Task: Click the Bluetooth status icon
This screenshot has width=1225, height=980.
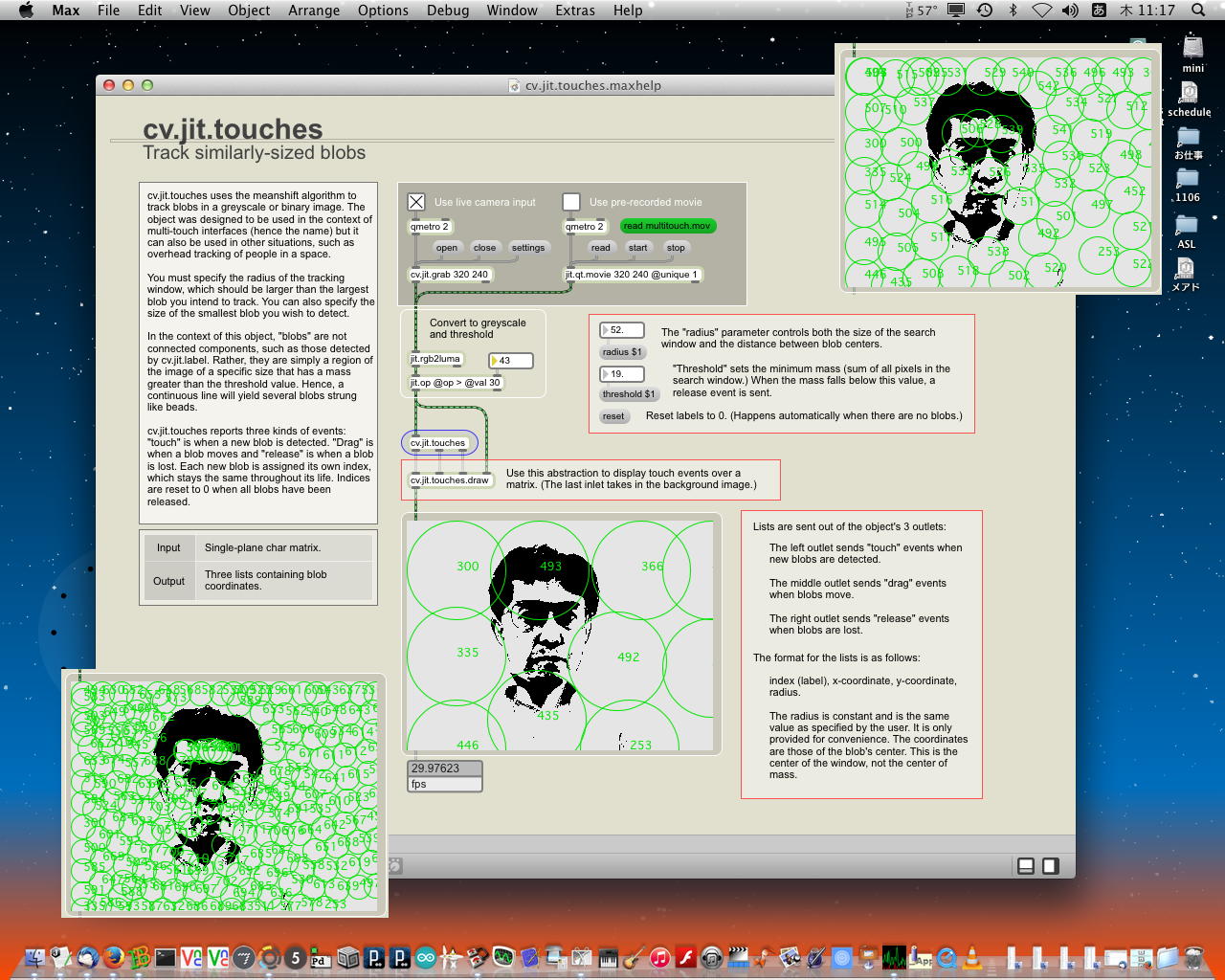Action: pyautogui.click(x=1013, y=11)
